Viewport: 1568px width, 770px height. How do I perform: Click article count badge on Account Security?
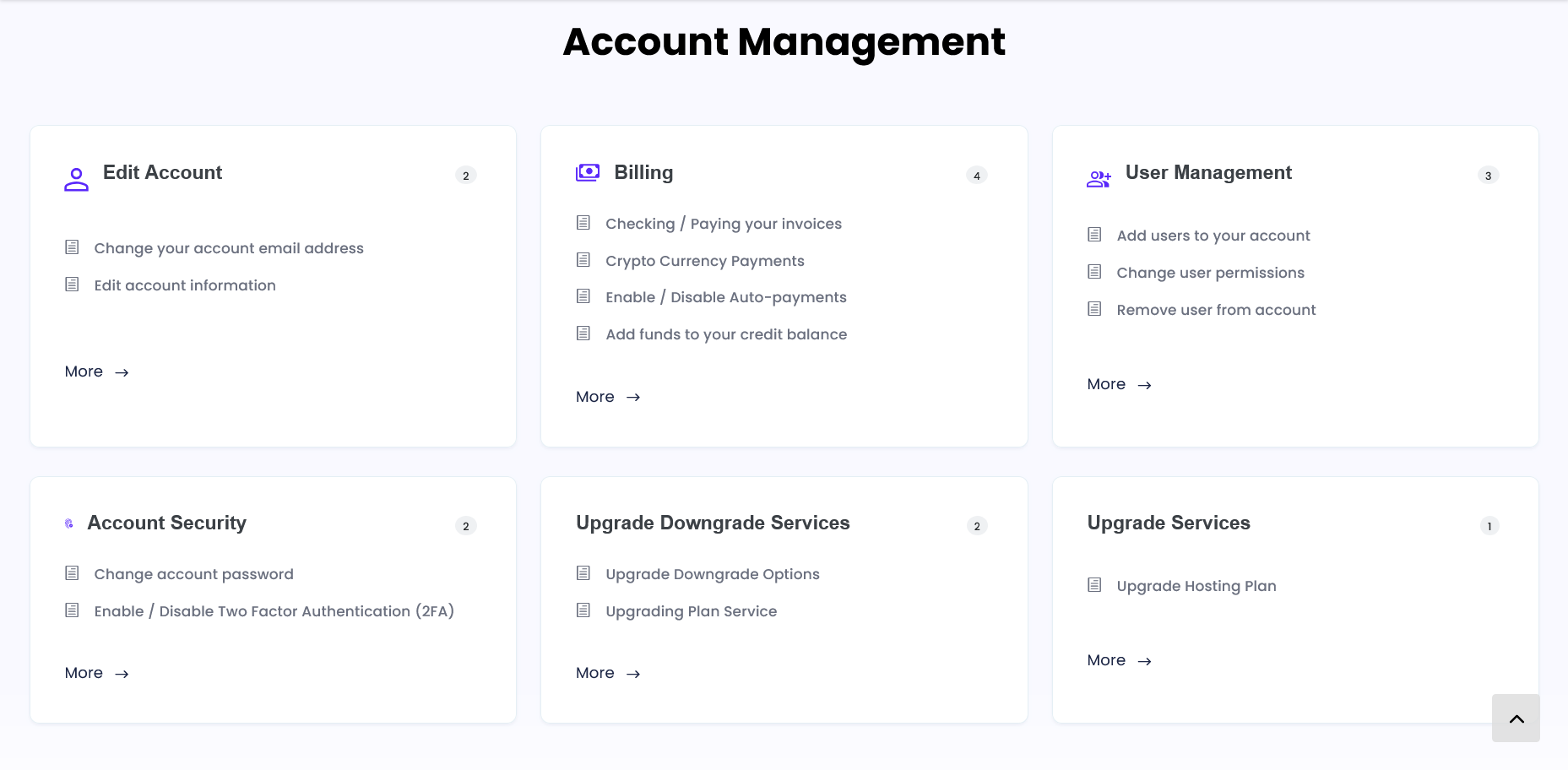click(466, 526)
